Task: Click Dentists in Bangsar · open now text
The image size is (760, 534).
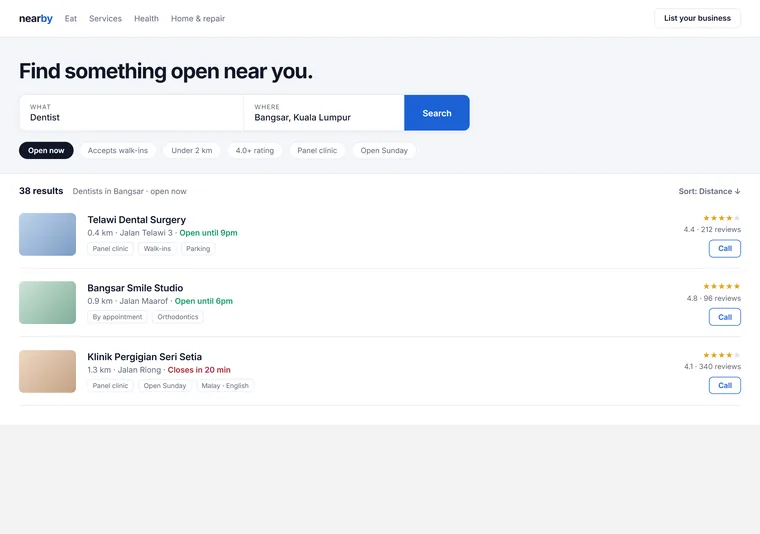Action: pyautogui.click(x=129, y=191)
